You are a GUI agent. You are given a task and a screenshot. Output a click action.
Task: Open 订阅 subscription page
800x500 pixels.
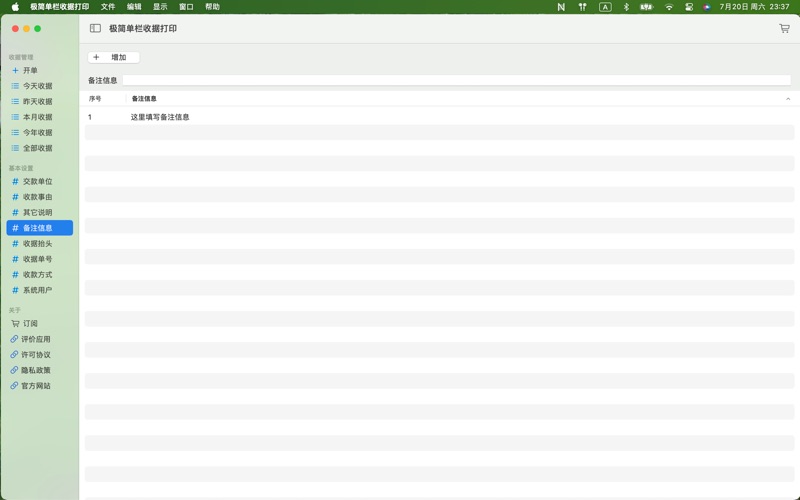pyautogui.click(x=39, y=323)
